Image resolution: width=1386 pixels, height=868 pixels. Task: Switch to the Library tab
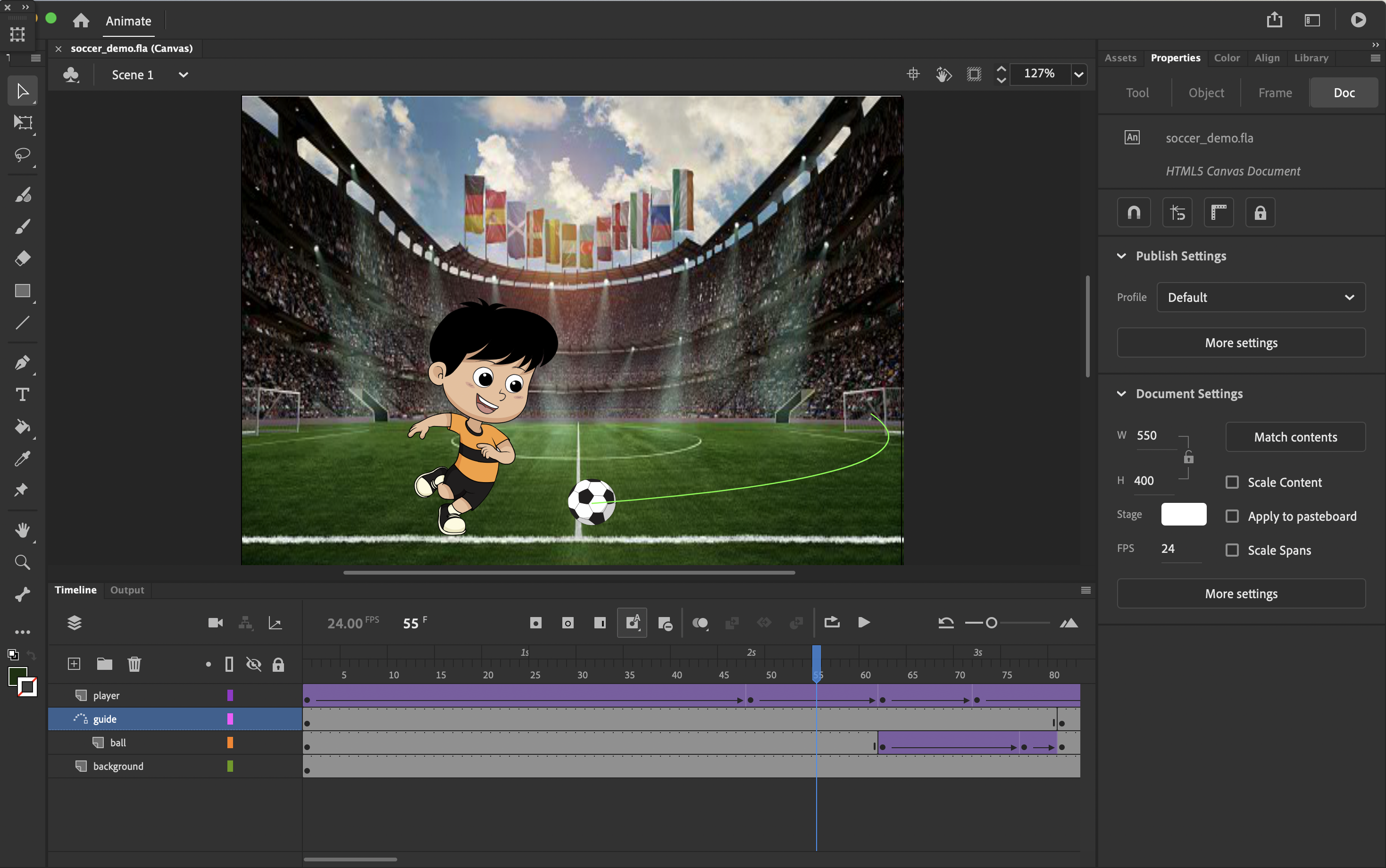pos(1311,58)
